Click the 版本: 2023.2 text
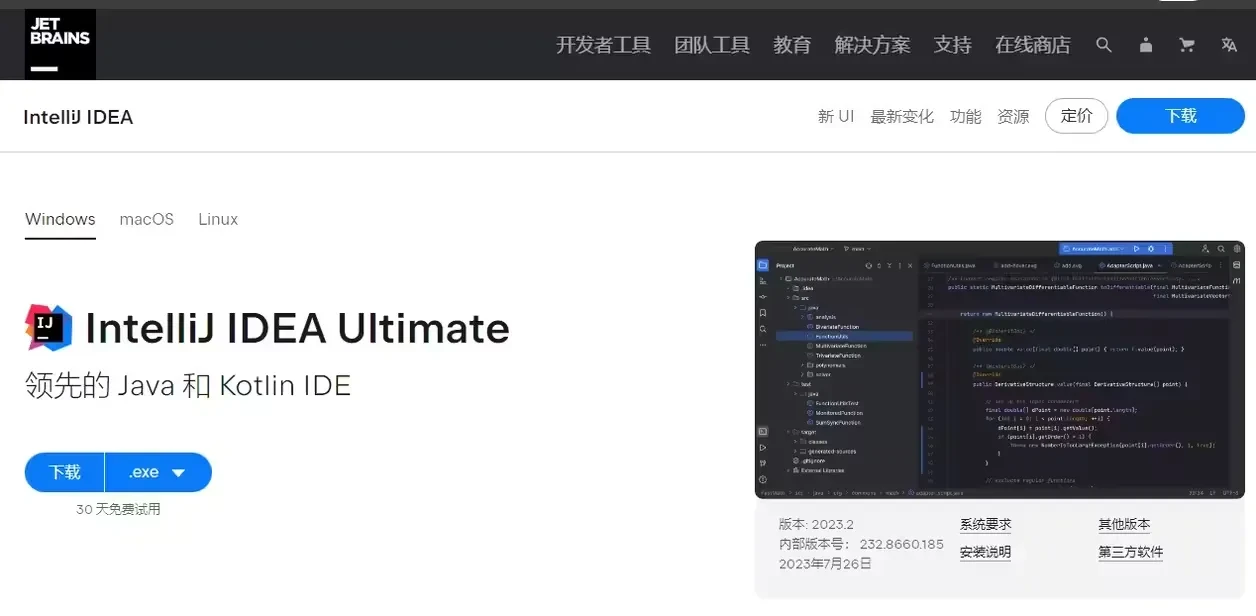This screenshot has height=616, width=1256. coord(816,524)
